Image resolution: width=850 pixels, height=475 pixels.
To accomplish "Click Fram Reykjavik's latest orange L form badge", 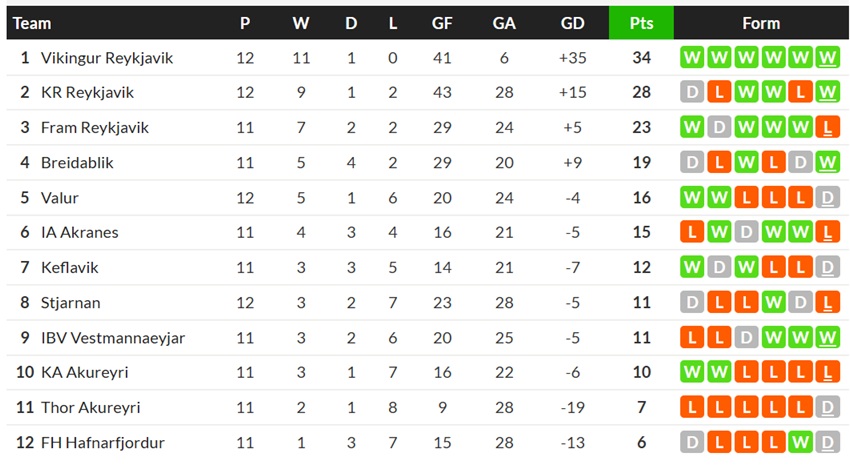I will (827, 127).
